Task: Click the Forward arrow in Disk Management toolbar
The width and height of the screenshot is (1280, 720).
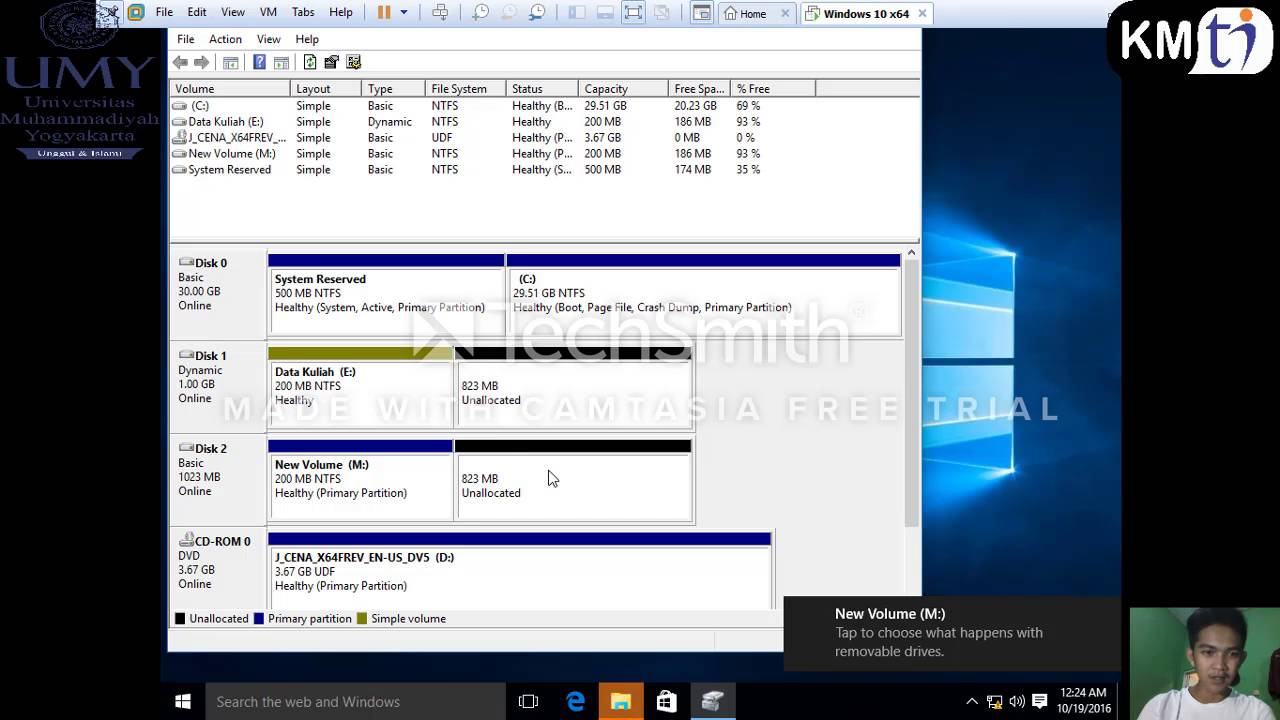Action: click(201, 62)
